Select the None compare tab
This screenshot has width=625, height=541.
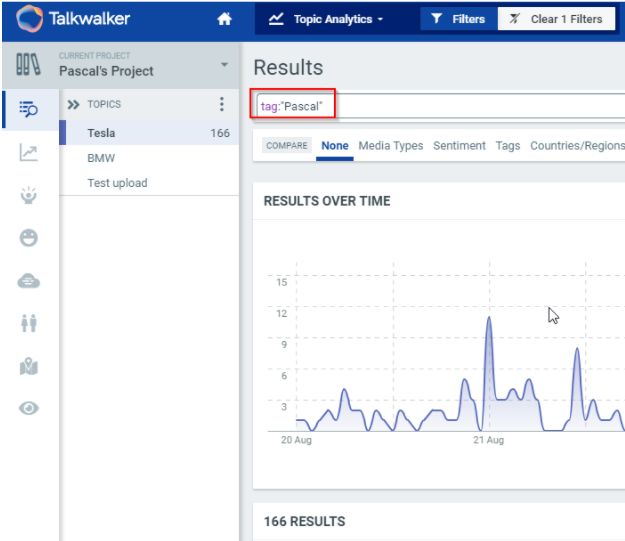(335, 146)
